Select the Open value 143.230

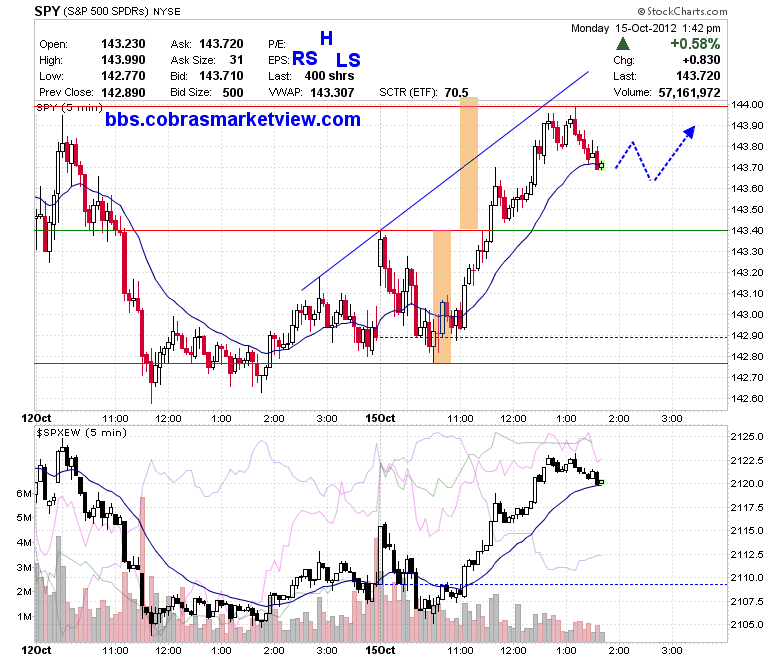pyautogui.click(x=123, y=44)
